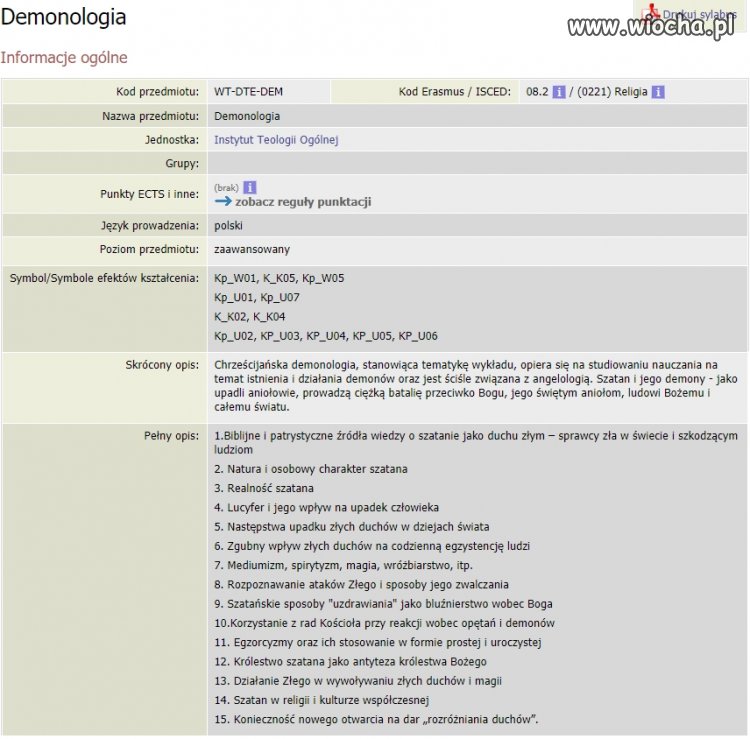Viewport: 750px width, 739px height.
Task: Click the 08.2 Erasmus code value
Action: [537, 92]
